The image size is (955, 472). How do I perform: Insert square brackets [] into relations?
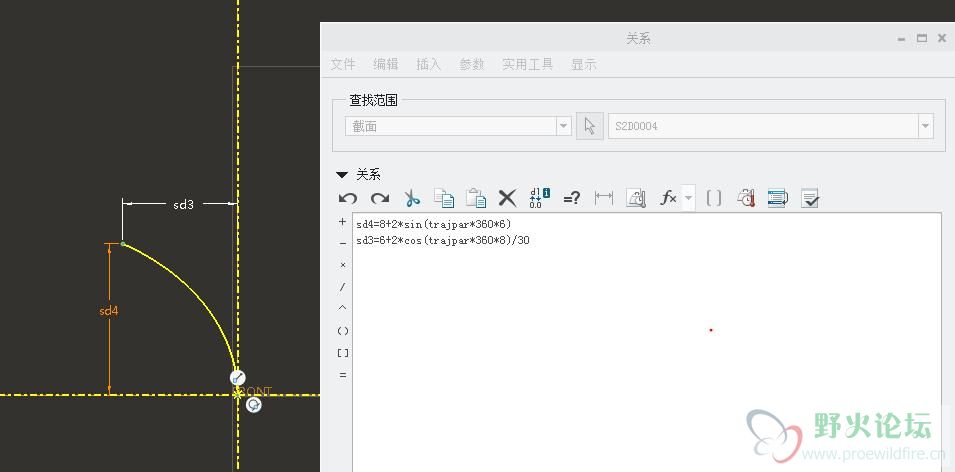point(343,353)
